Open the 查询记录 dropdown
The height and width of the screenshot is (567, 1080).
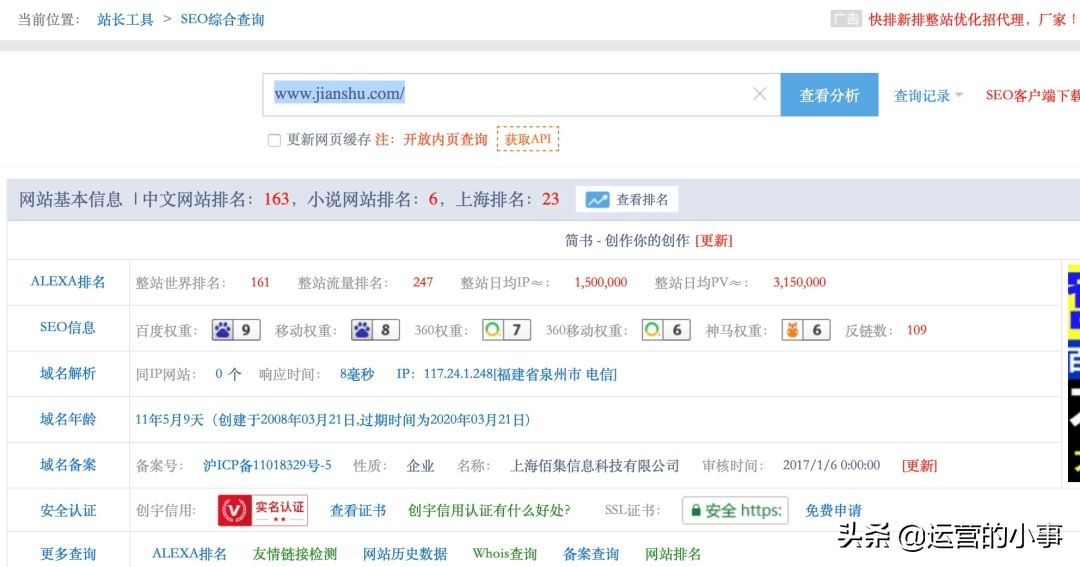[928, 96]
